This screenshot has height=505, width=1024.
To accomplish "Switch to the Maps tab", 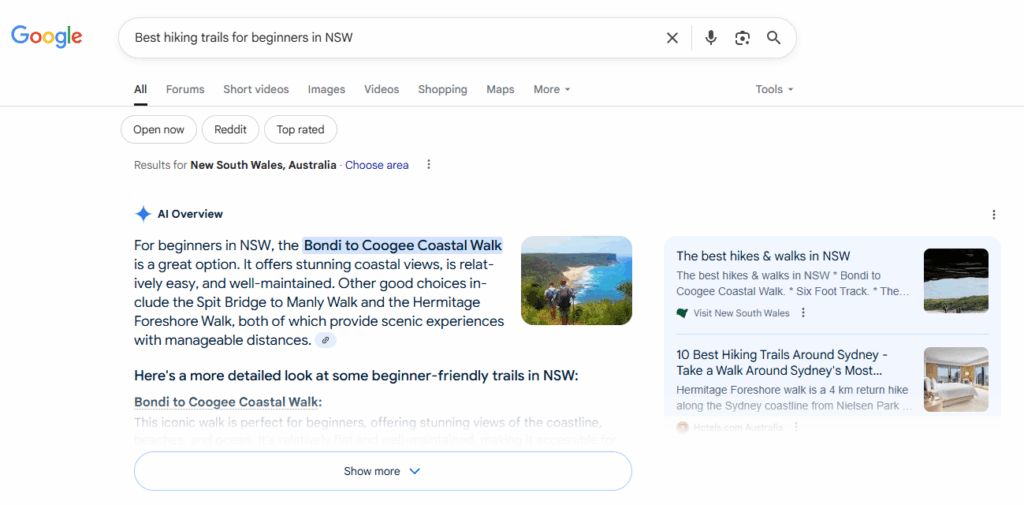I will point(500,90).
